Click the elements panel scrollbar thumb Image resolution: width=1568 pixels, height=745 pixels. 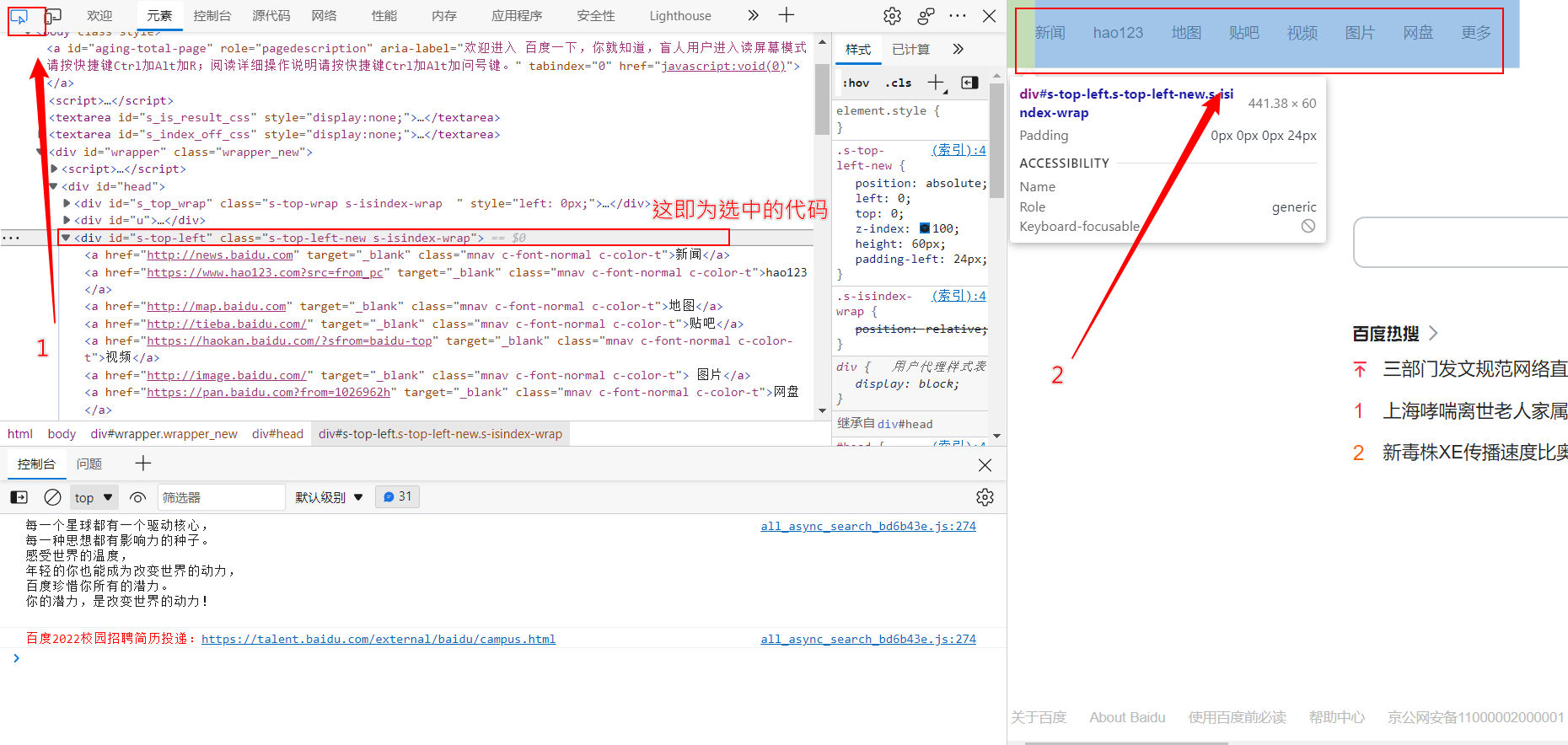pyautogui.click(x=822, y=99)
